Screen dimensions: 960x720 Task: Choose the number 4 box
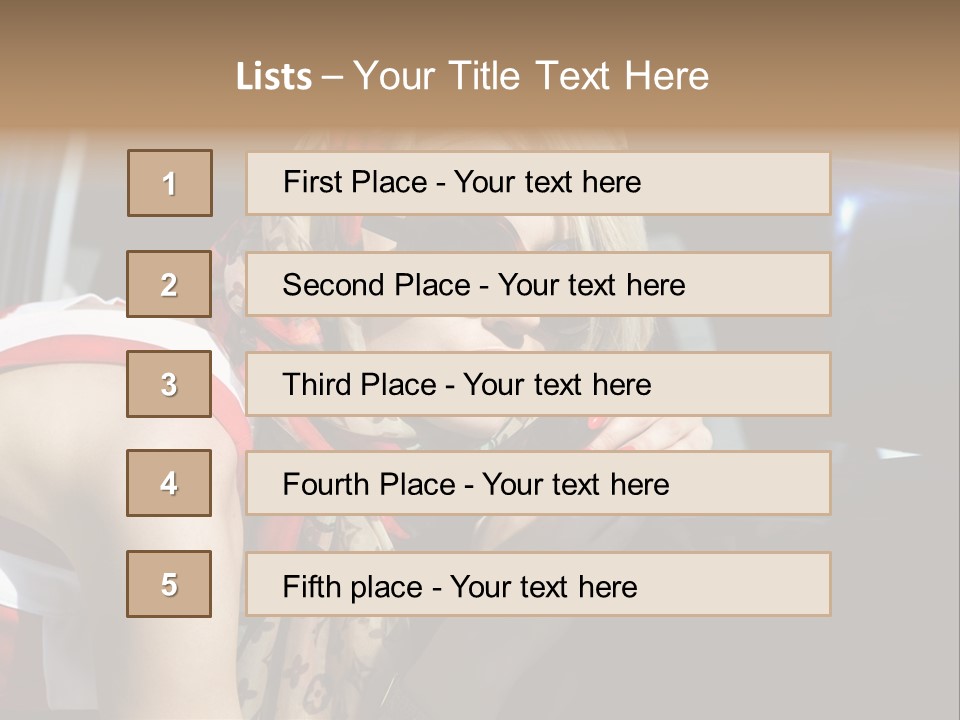(170, 483)
